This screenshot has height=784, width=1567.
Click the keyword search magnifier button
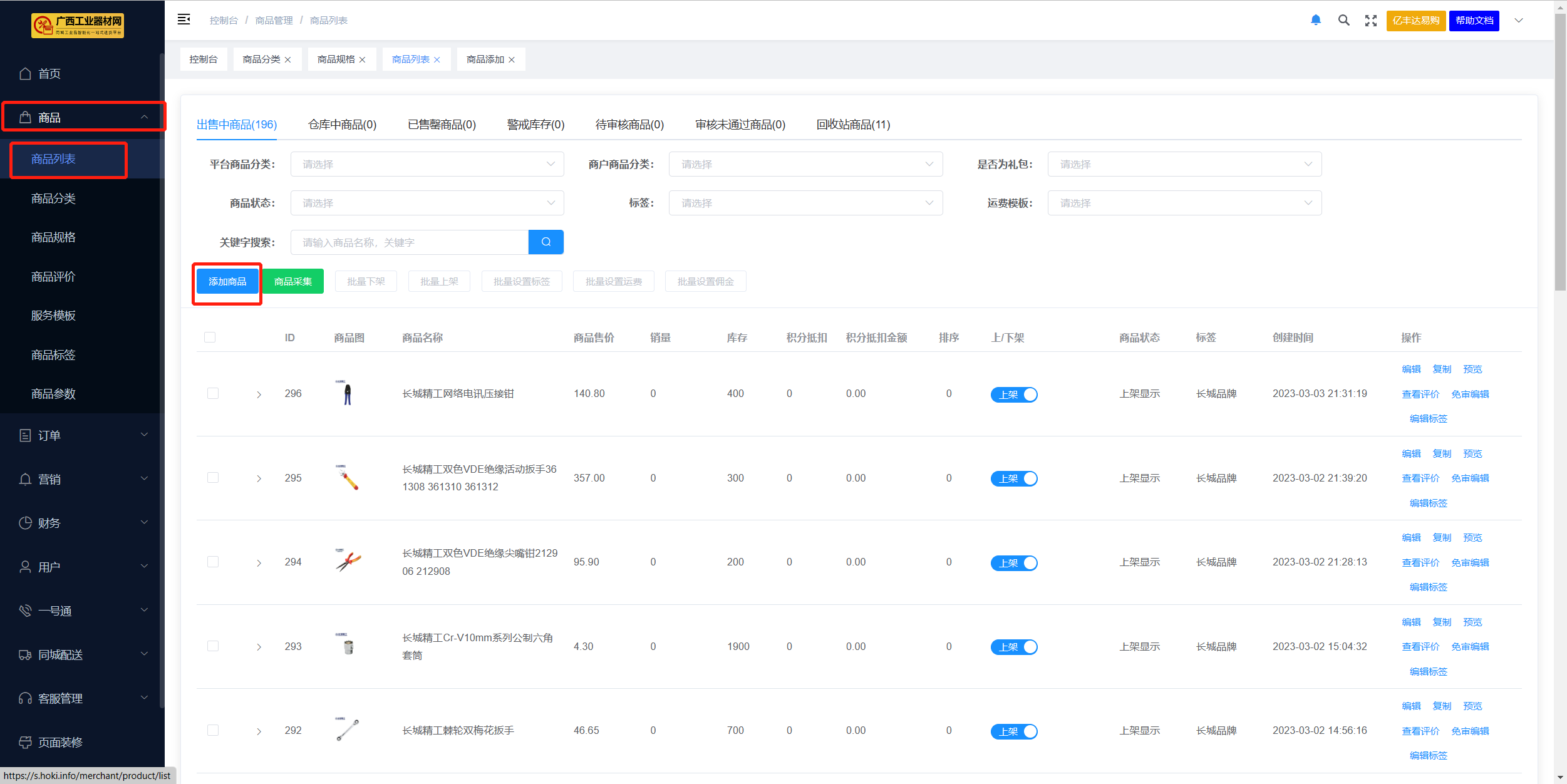coord(546,242)
